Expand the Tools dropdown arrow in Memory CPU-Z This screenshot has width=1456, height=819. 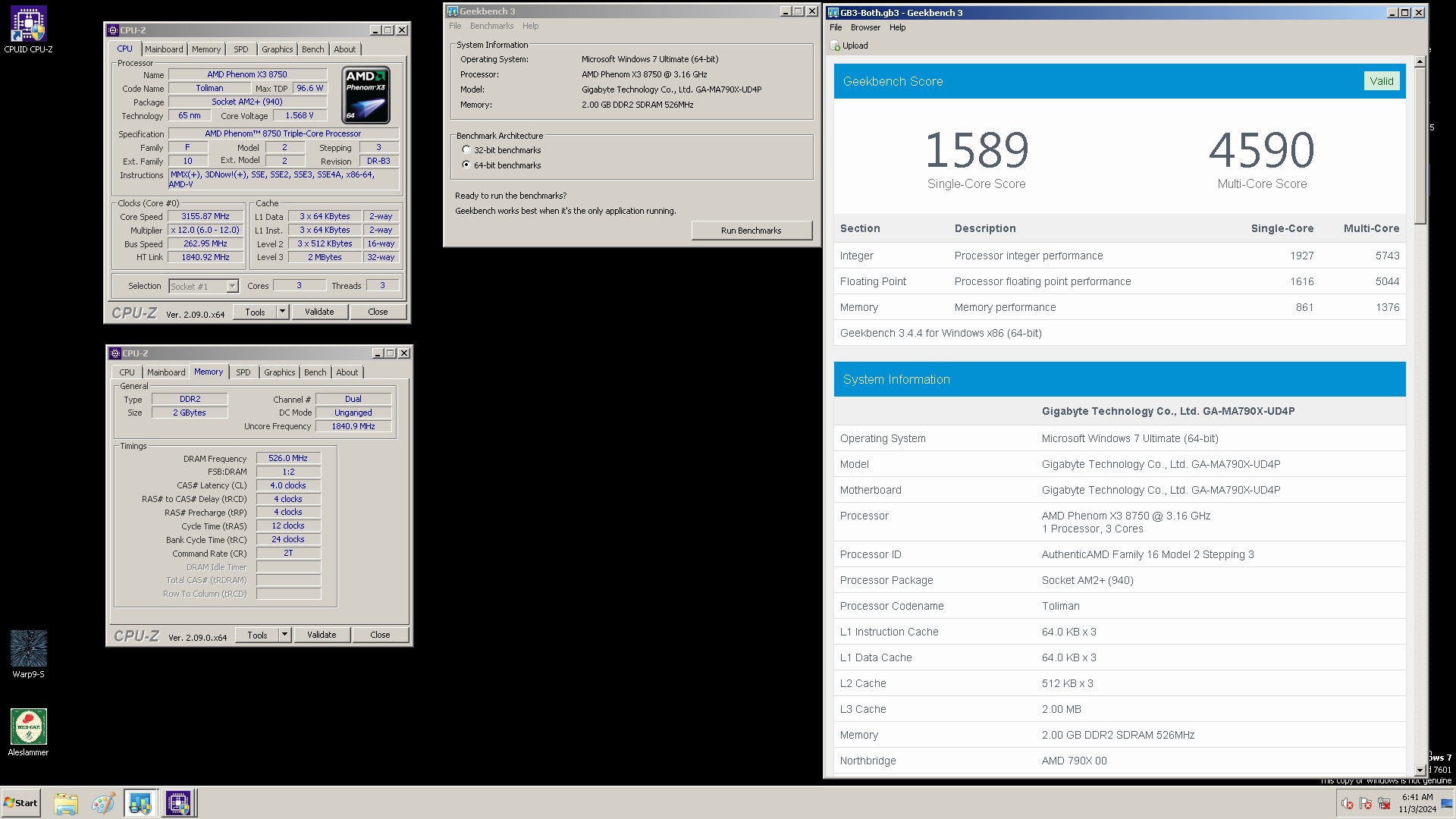click(284, 635)
